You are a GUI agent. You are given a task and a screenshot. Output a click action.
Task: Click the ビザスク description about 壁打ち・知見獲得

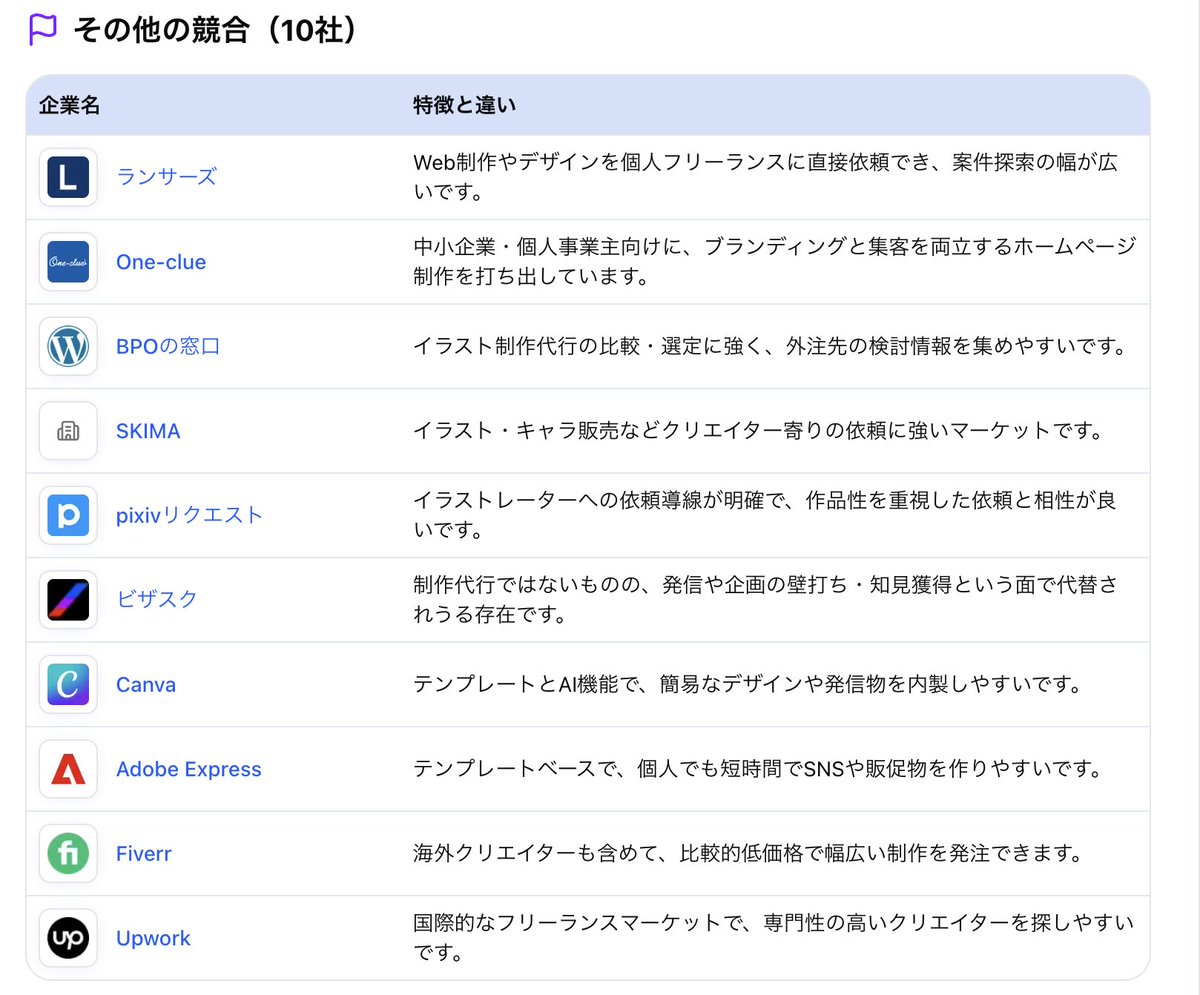coord(765,600)
